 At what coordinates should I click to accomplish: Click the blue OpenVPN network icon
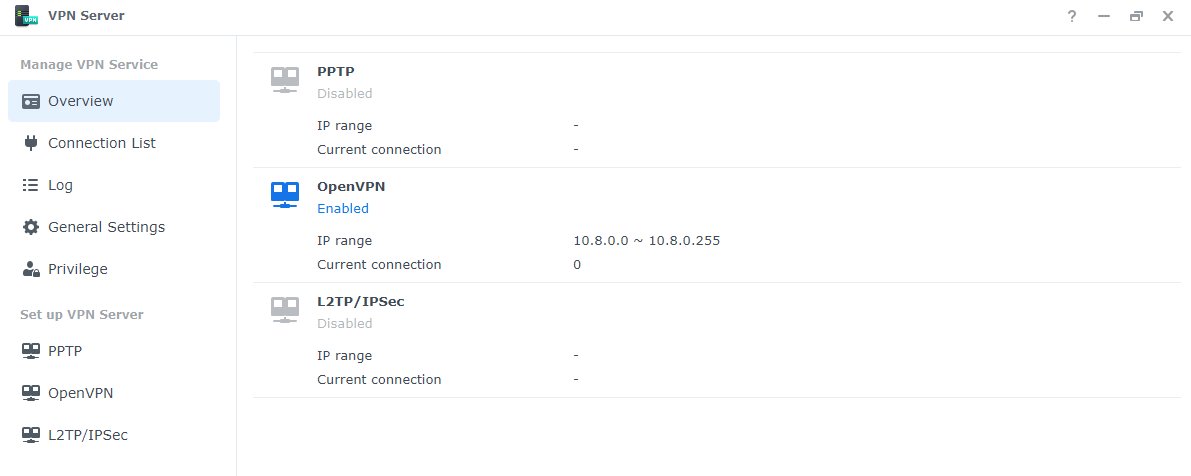285,195
